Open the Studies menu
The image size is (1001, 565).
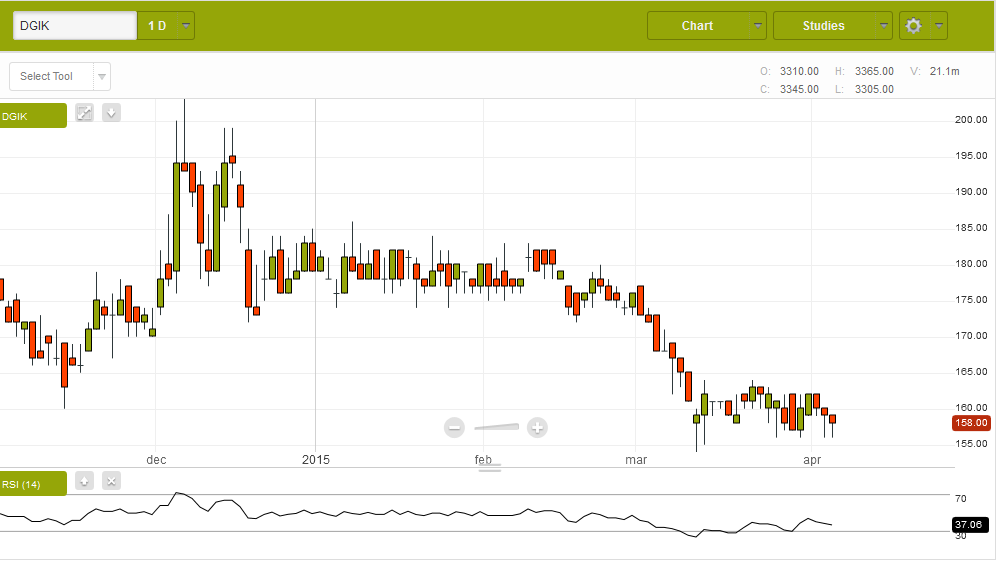[823, 26]
